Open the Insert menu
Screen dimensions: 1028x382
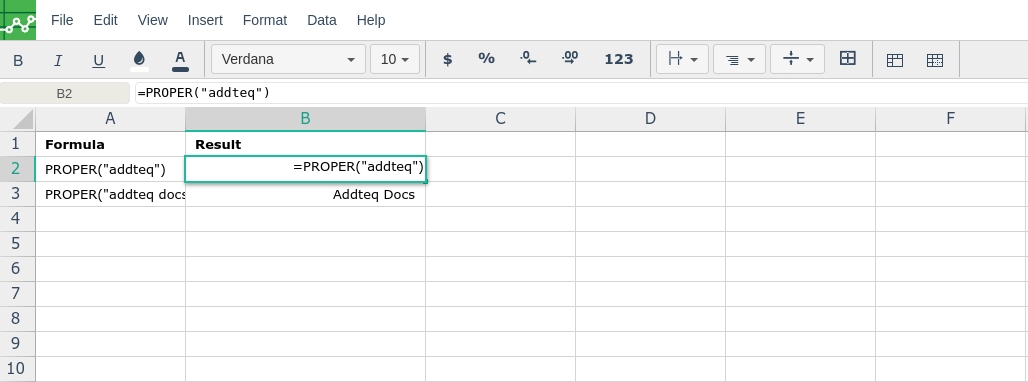(x=205, y=20)
